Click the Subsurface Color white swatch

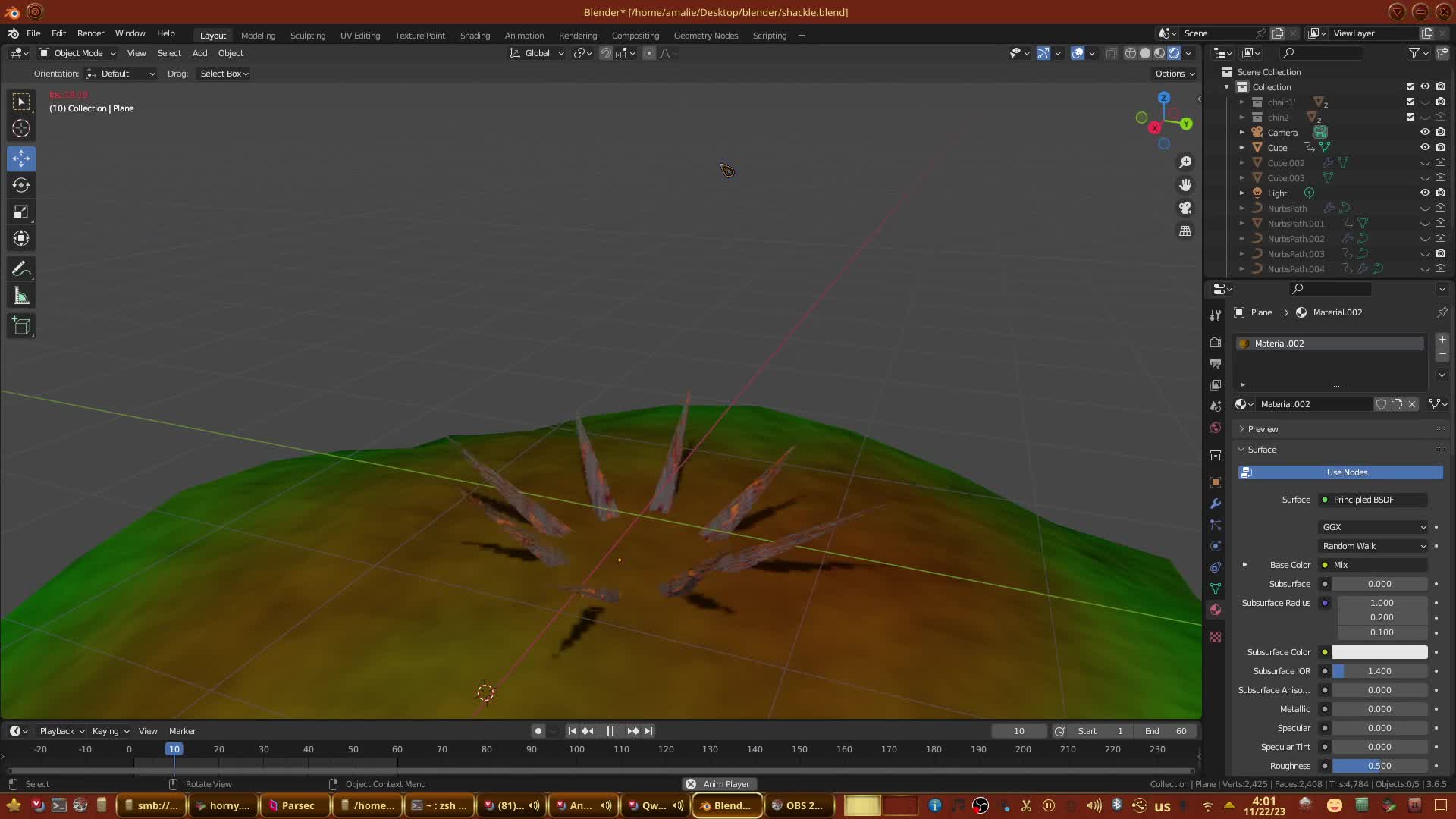(1379, 652)
